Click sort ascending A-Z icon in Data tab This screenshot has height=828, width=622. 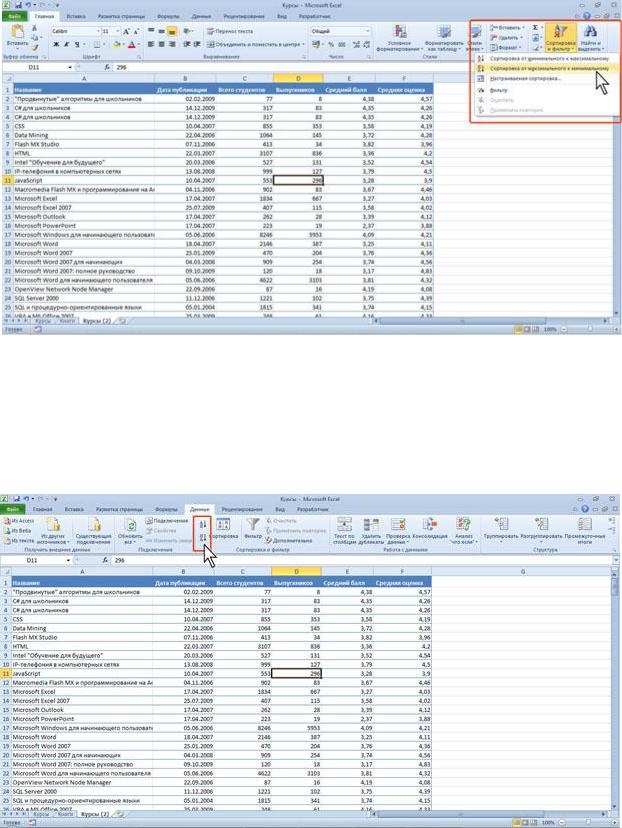coord(203,524)
